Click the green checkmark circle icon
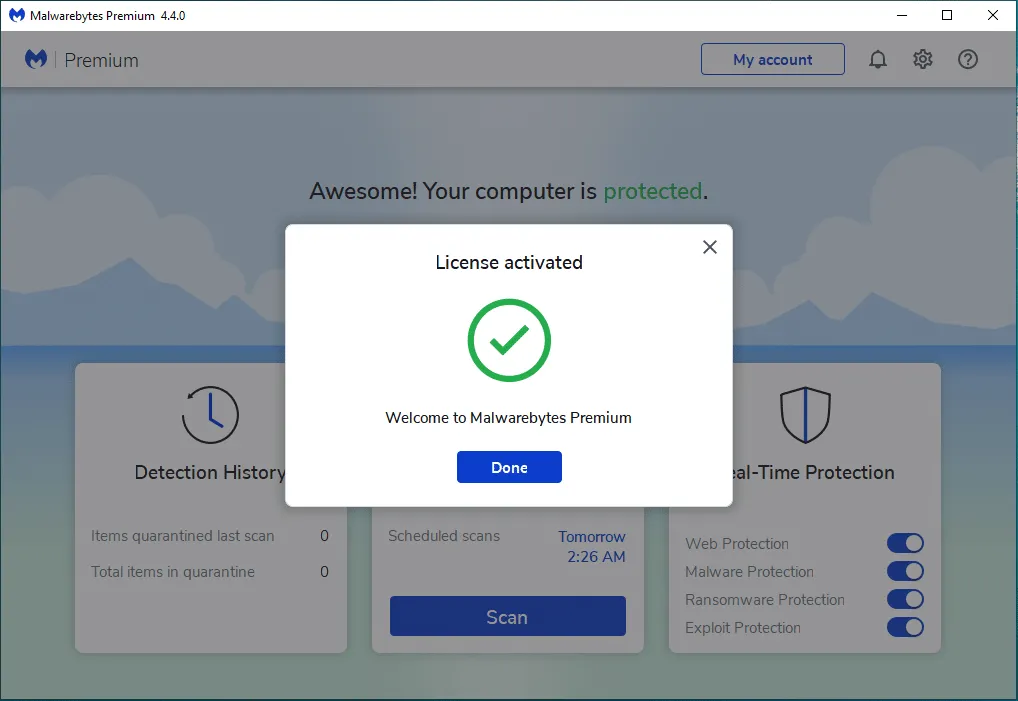1018x701 pixels. tap(509, 340)
